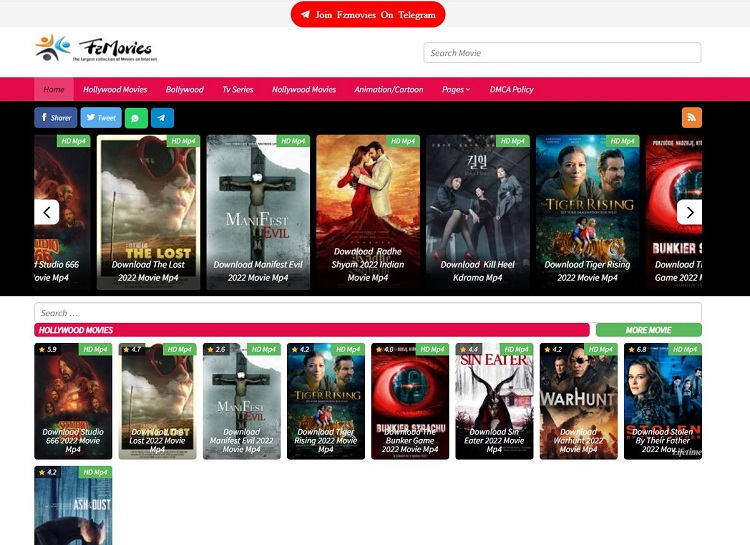Image resolution: width=750 pixels, height=545 pixels.
Task: Open Ash & Dust movie card
Action: tap(73, 505)
